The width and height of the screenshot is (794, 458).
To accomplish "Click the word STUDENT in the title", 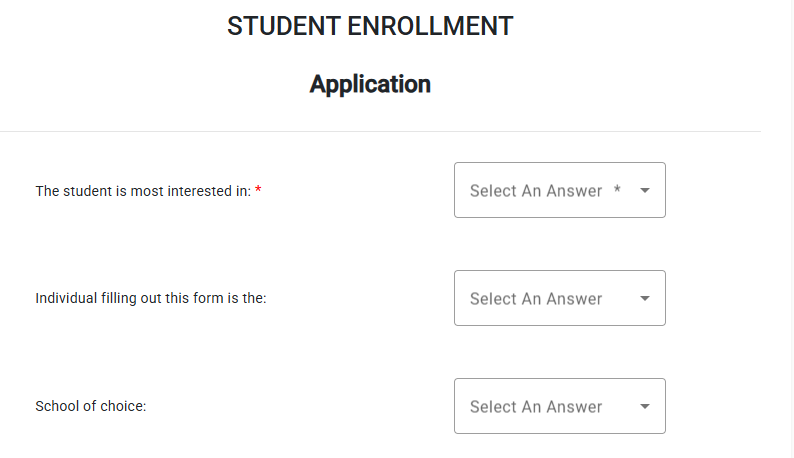I will [x=284, y=26].
